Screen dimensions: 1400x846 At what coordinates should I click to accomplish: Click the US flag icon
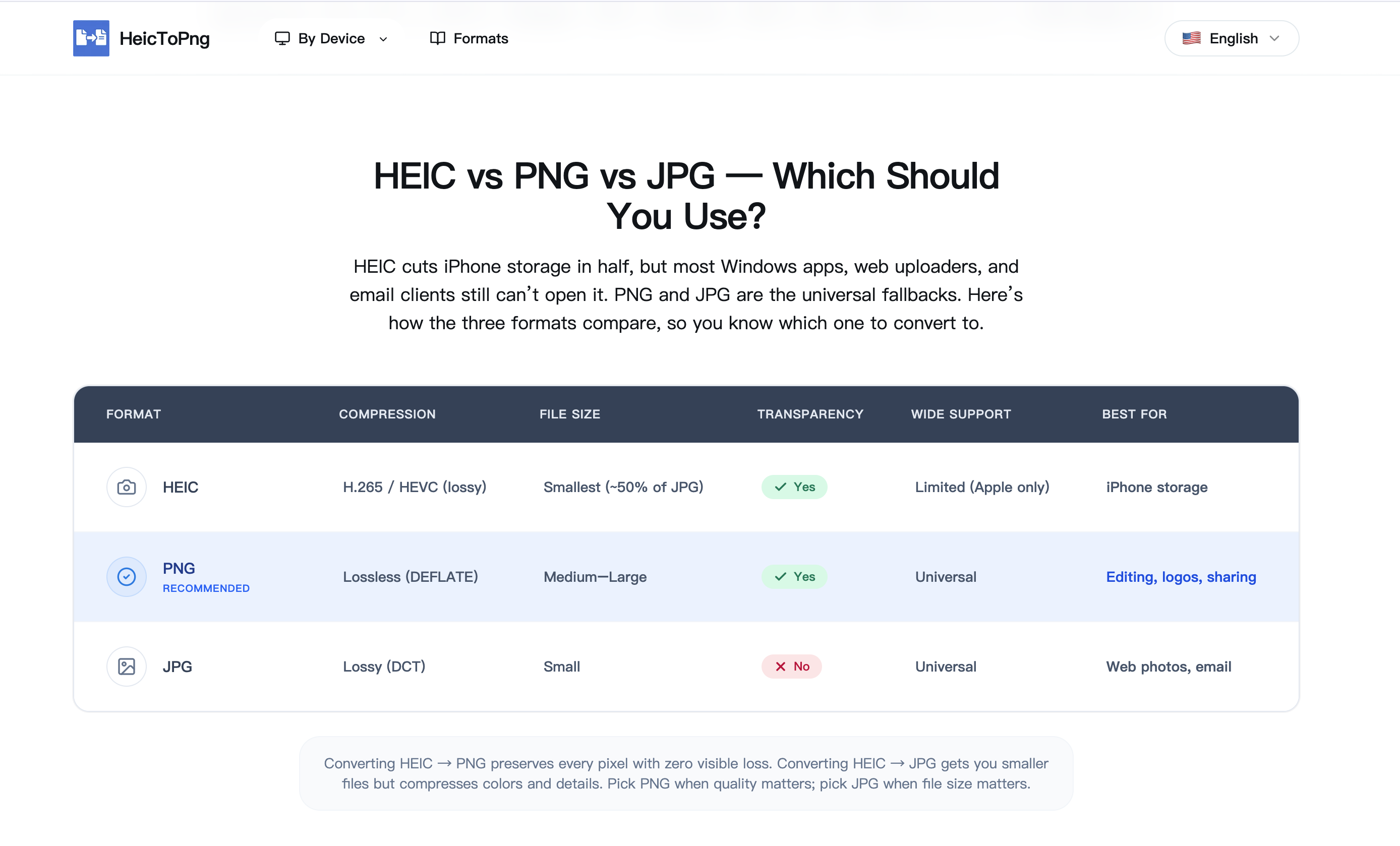click(x=1191, y=38)
